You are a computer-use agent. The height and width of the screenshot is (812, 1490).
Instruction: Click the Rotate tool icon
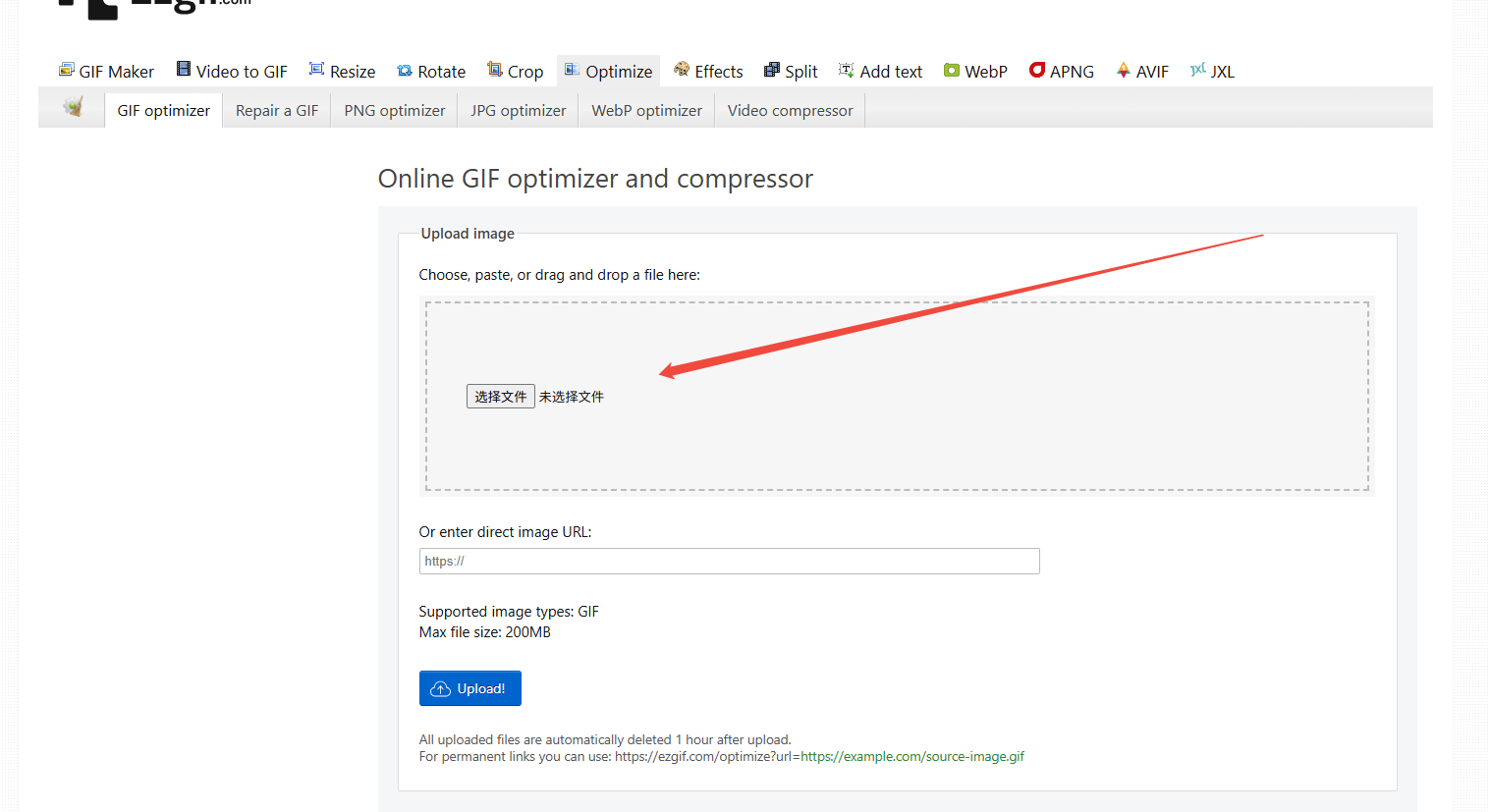coord(405,71)
